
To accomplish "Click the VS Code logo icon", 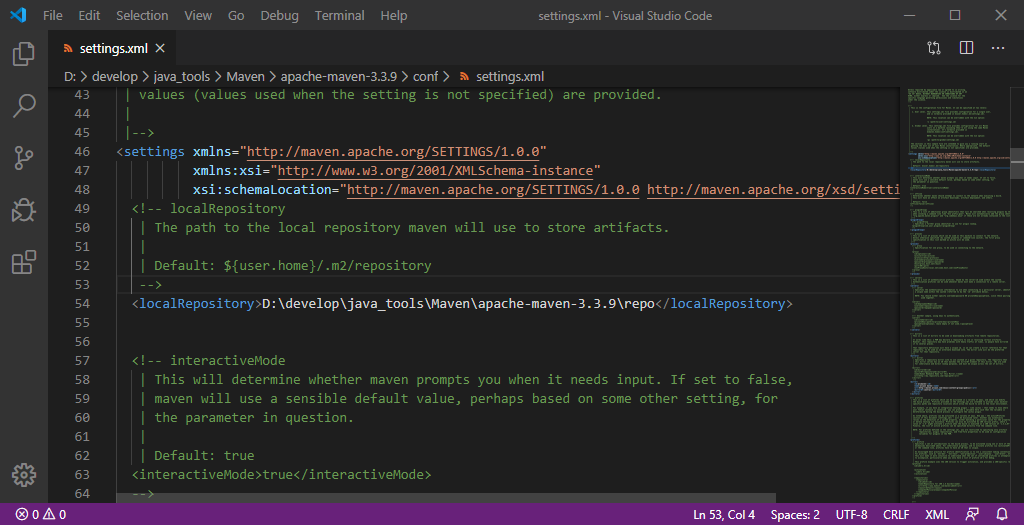I will [x=18, y=15].
